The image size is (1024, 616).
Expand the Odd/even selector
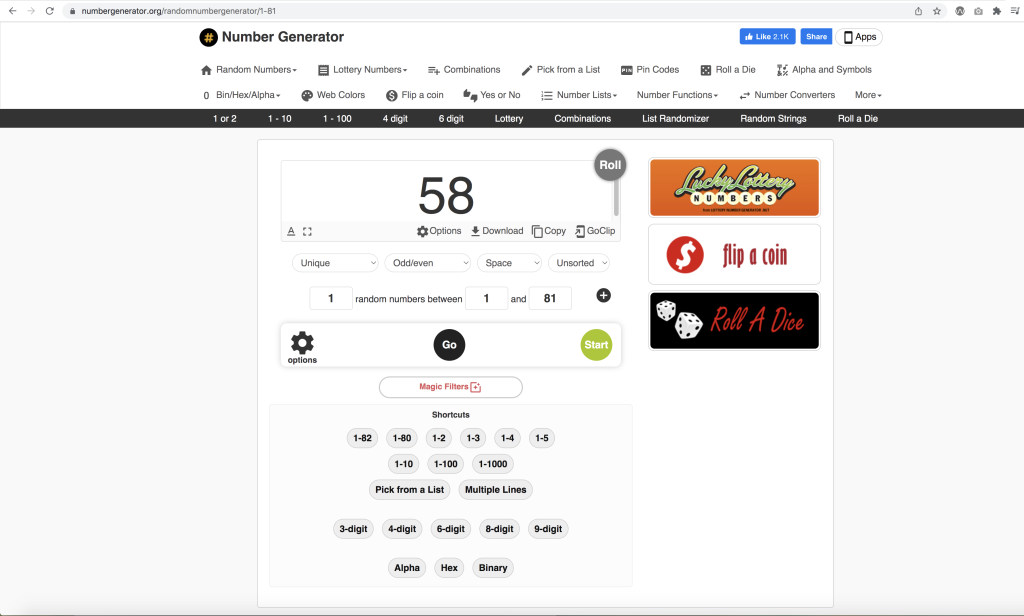pyautogui.click(x=428, y=263)
